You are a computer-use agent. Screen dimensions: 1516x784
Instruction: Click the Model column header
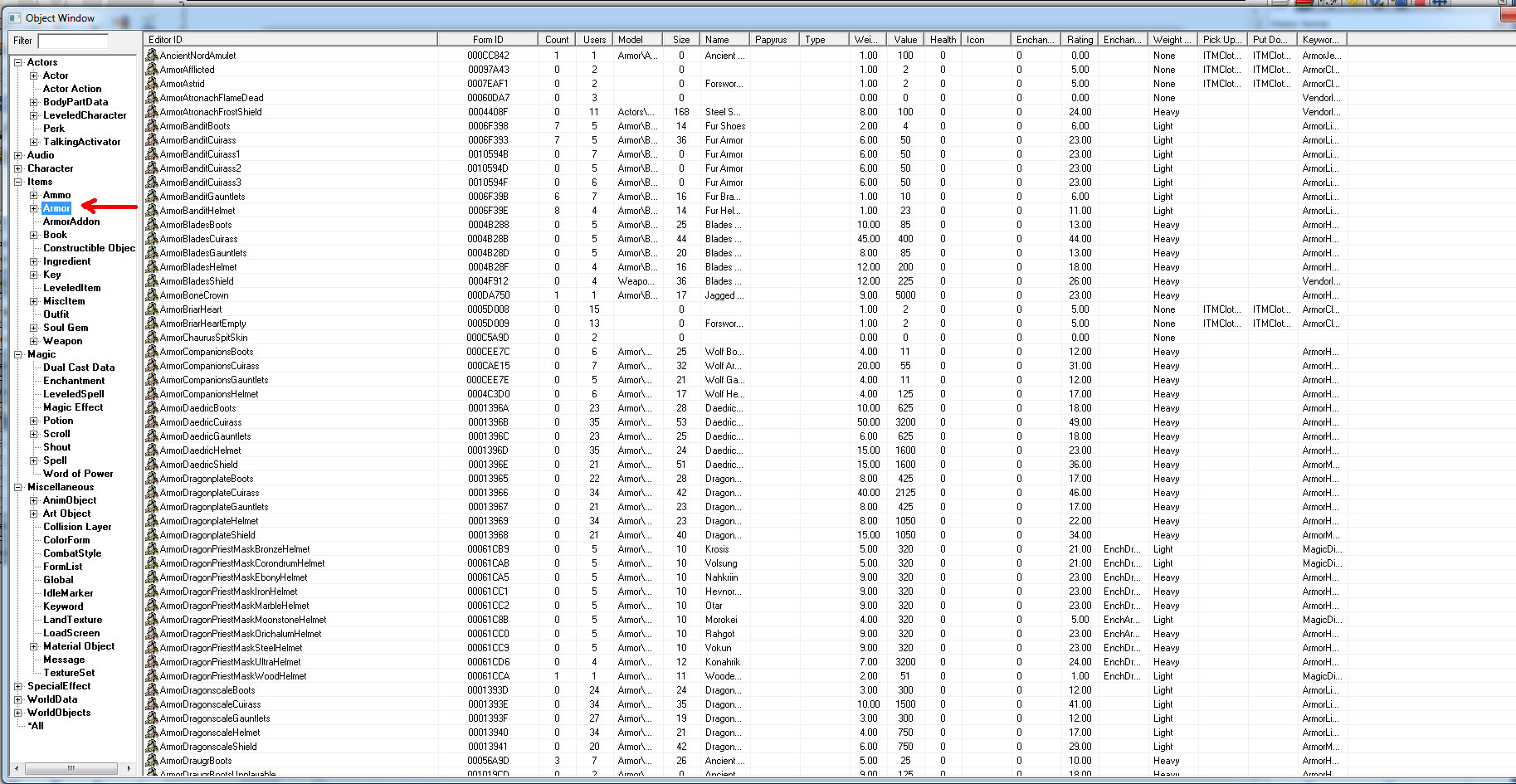(x=638, y=39)
